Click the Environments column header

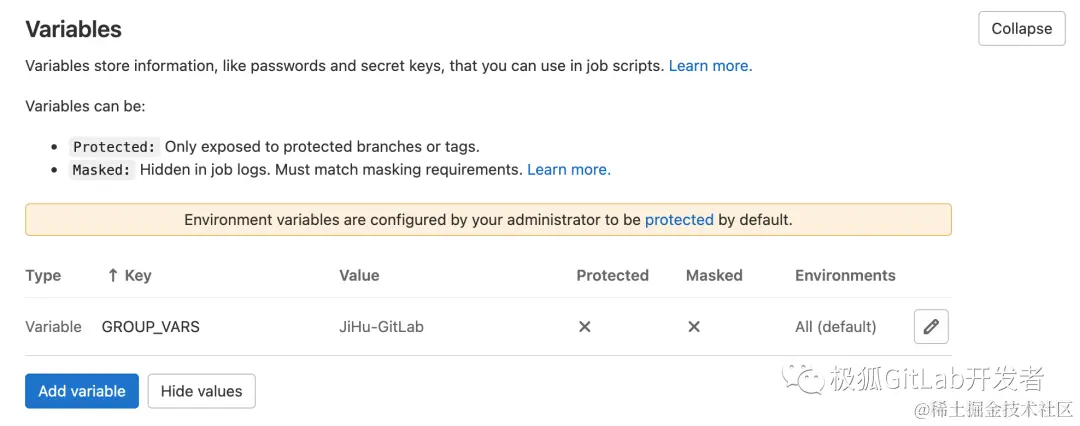845,275
